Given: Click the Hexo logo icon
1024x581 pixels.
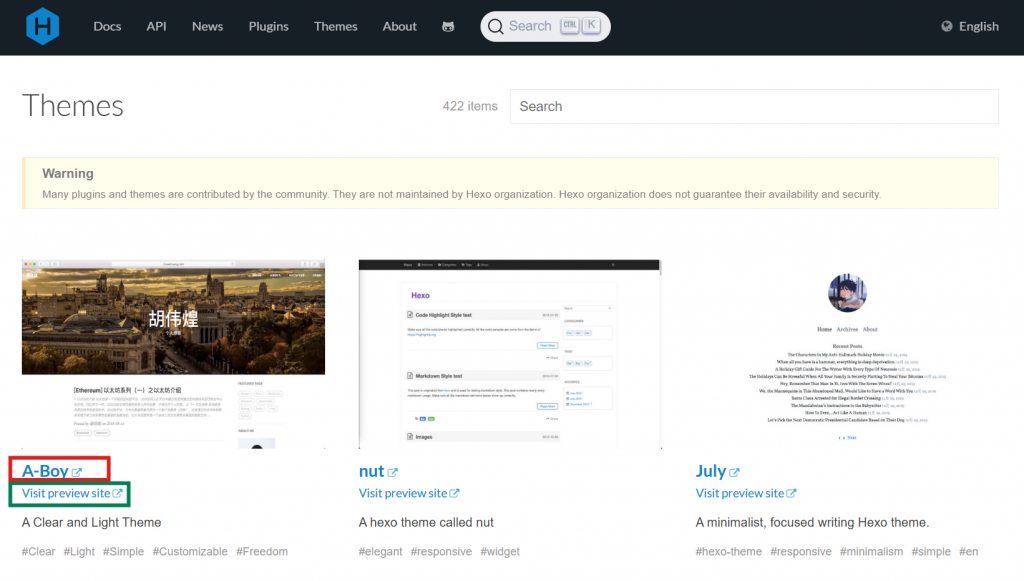Looking at the screenshot, I should tap(42, 26).
